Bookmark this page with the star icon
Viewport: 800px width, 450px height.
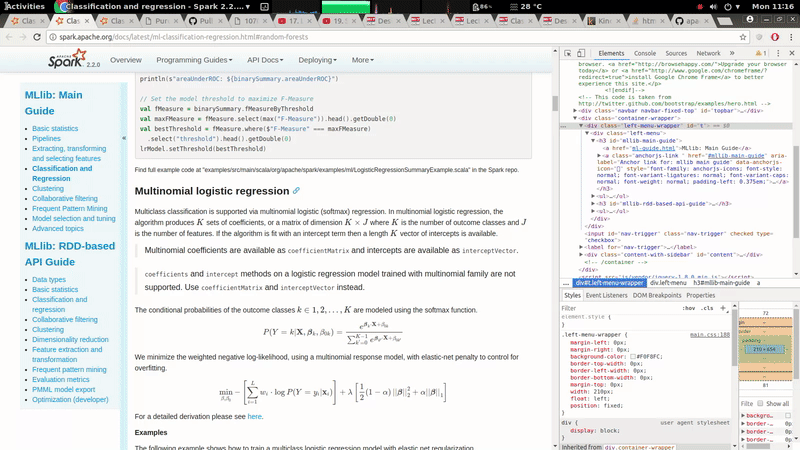point(743,37)
